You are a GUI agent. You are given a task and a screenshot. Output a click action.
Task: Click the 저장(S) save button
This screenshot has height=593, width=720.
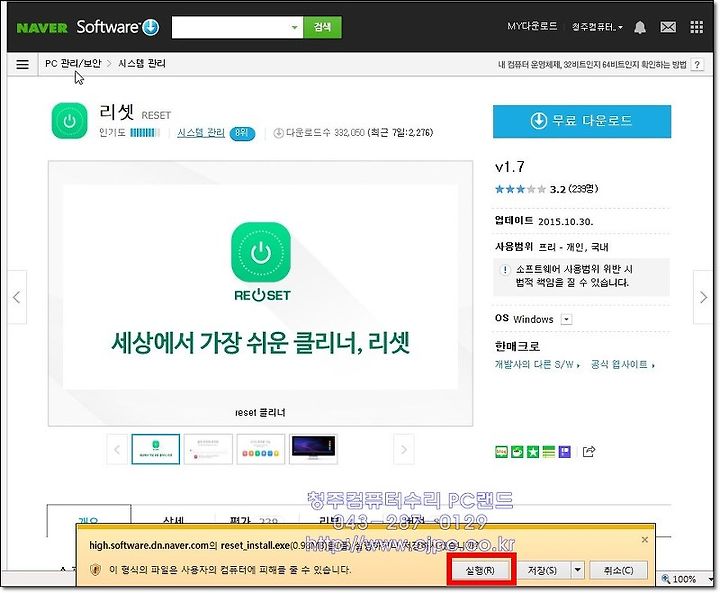coord(542,570)
